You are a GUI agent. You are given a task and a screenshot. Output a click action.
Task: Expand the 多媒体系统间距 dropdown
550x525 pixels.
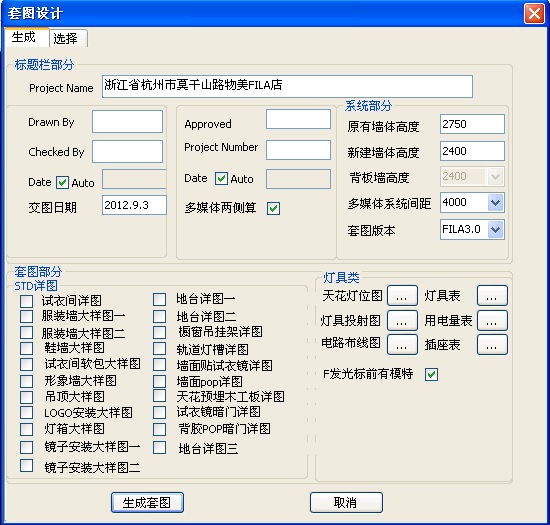pos(495,203)
